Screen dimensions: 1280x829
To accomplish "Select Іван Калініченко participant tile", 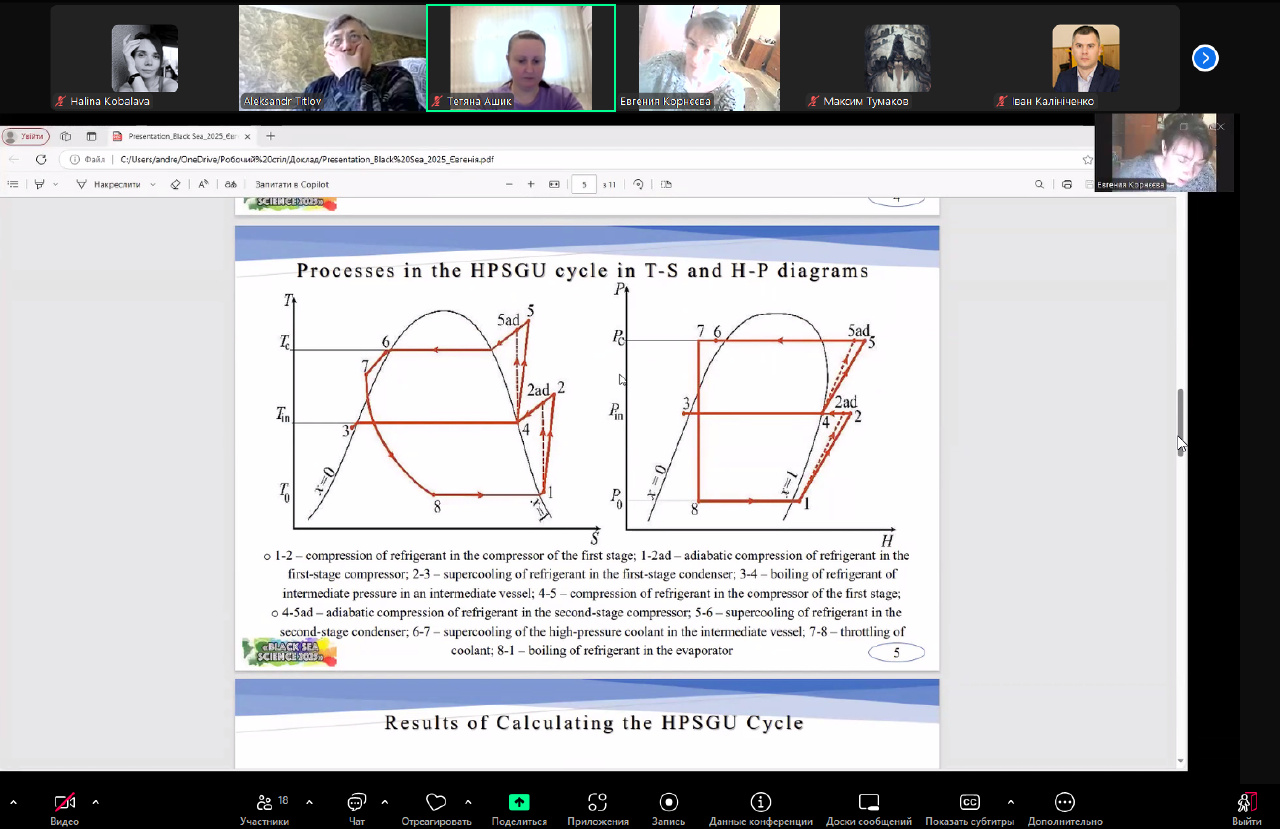I will [x=1086, y=58].
